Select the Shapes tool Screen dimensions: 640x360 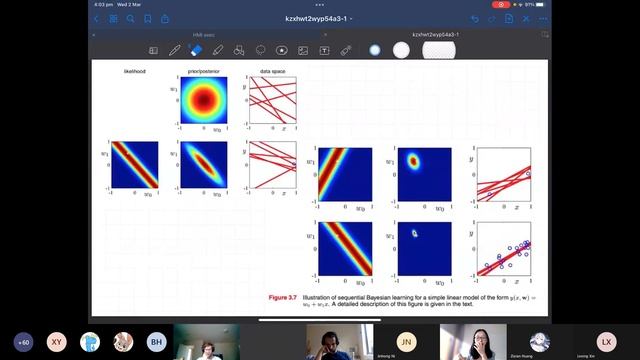(239, 50)
